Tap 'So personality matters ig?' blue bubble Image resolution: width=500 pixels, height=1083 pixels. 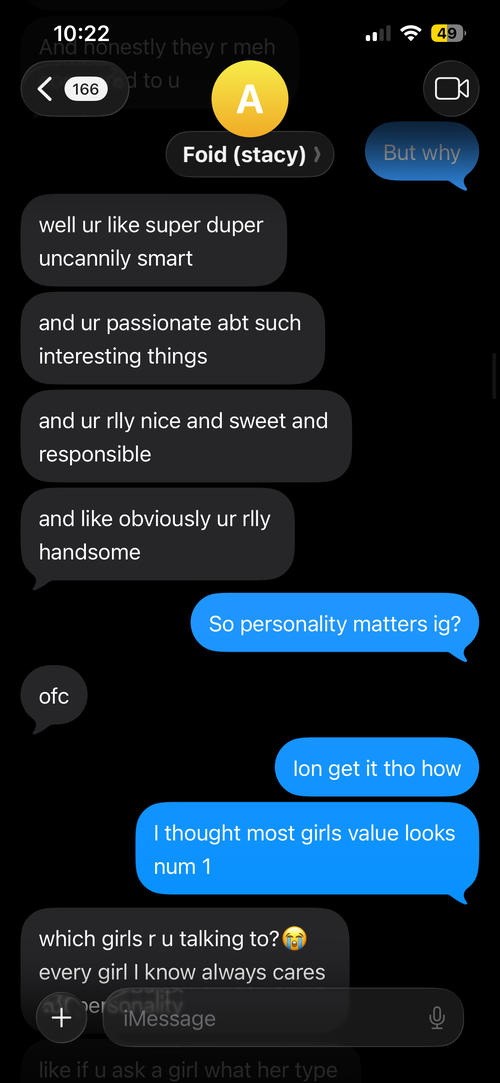(x=334, y=624)
